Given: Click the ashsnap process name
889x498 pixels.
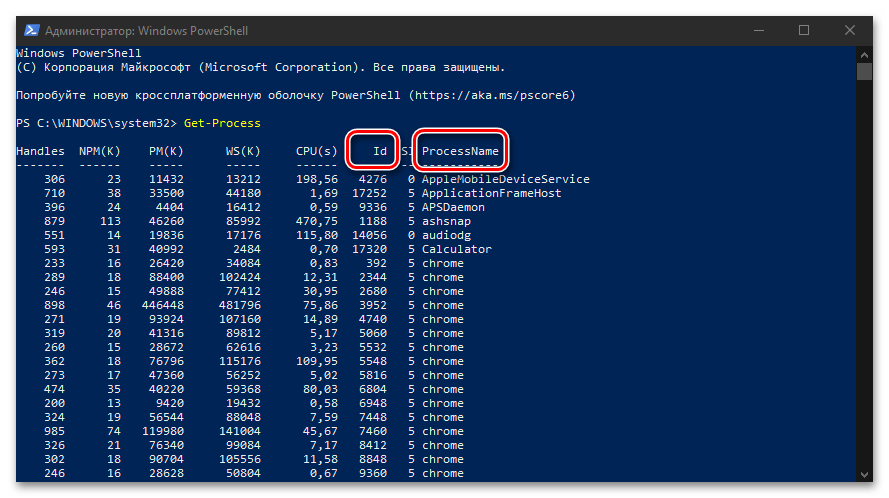Looking at the screenshot, I should tap(446, 221).
